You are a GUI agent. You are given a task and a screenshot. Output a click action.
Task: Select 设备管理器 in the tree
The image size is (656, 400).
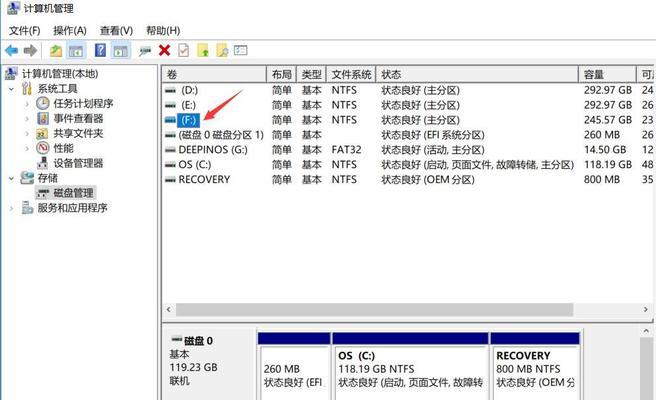[78, 163]
